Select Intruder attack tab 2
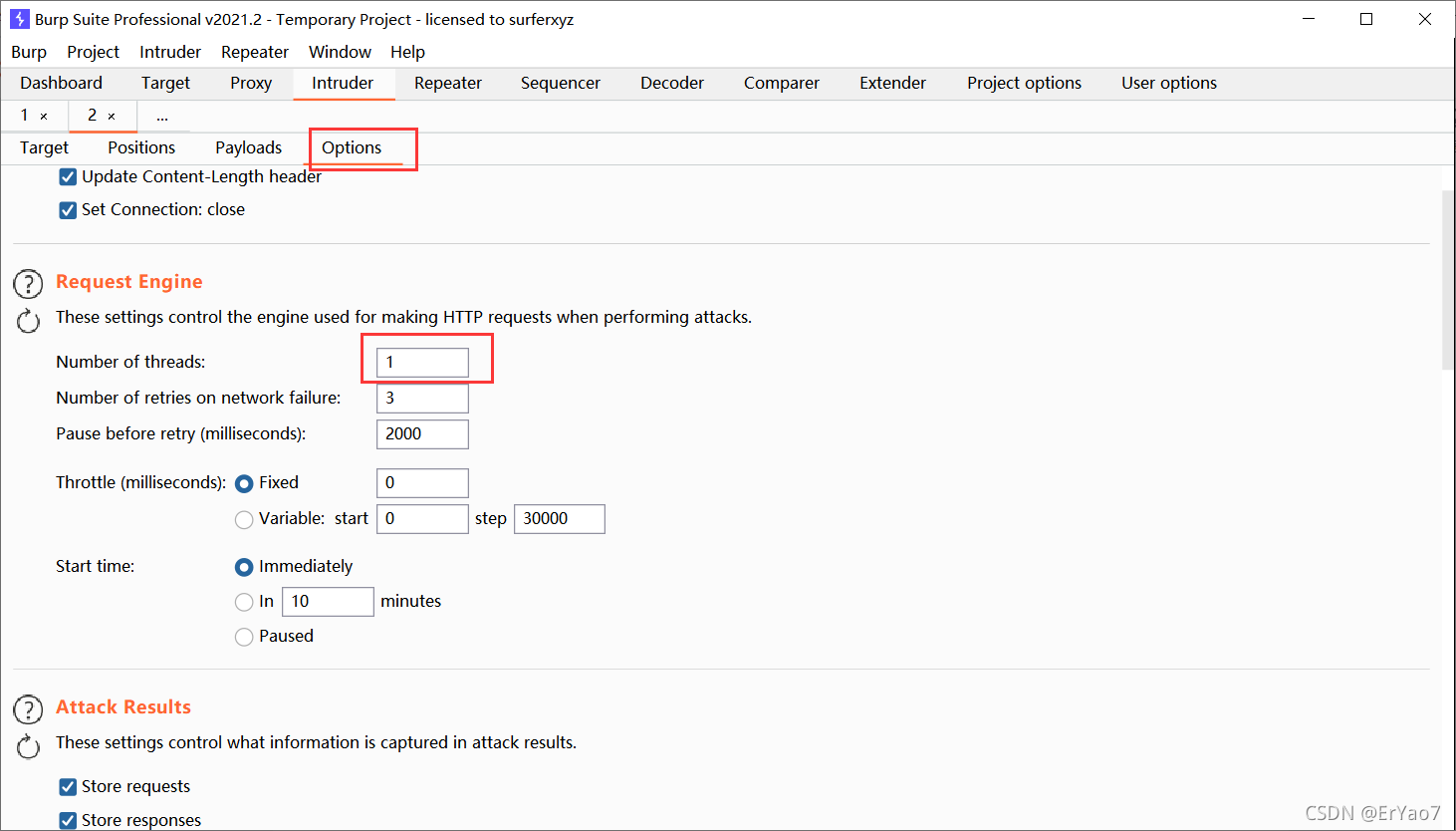This screenshot has height=831, width=1456. tap(92, 116)
